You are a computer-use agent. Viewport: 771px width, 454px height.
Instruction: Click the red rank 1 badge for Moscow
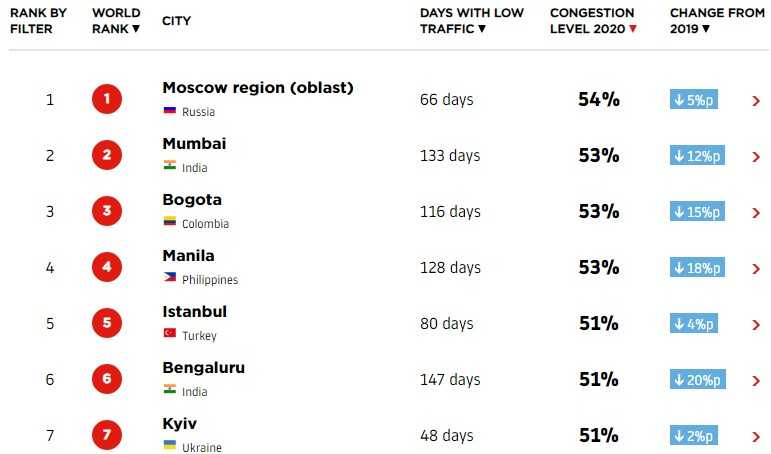tap(107, 99)
